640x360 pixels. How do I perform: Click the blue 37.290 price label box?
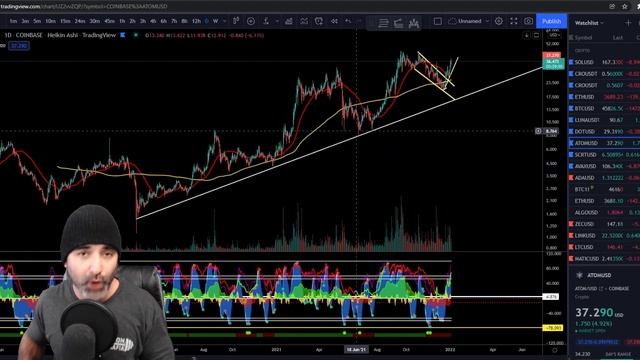[x=19, y=46]
